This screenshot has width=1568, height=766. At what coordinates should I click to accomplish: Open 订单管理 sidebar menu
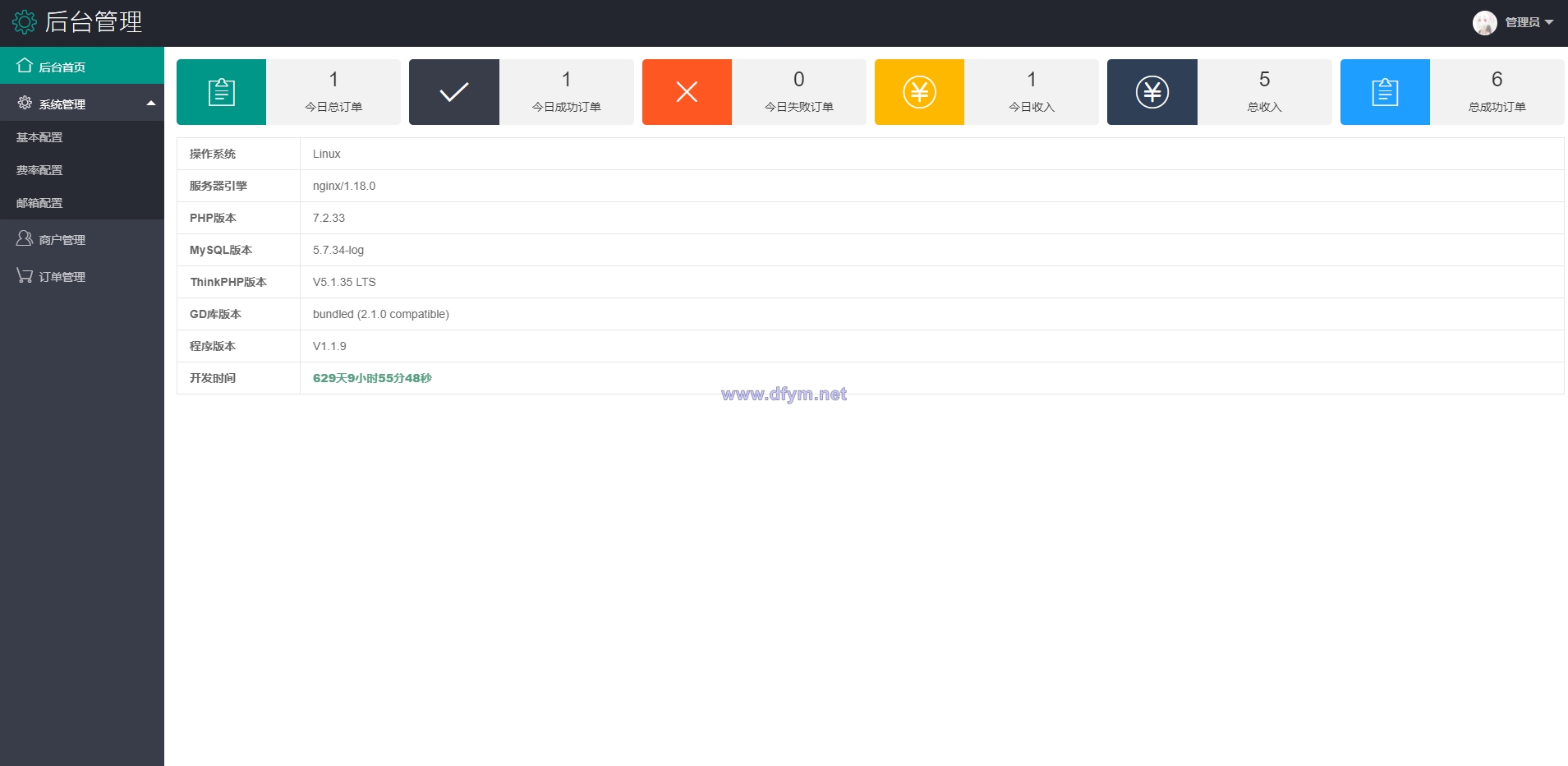click(82, 275)
